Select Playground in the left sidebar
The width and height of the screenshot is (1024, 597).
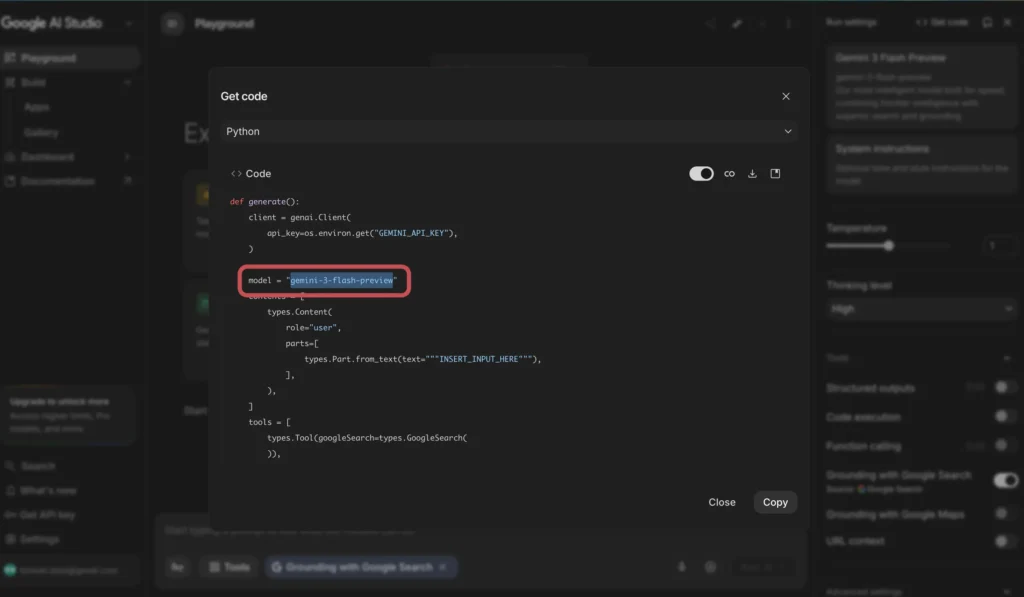pos(69,58)
